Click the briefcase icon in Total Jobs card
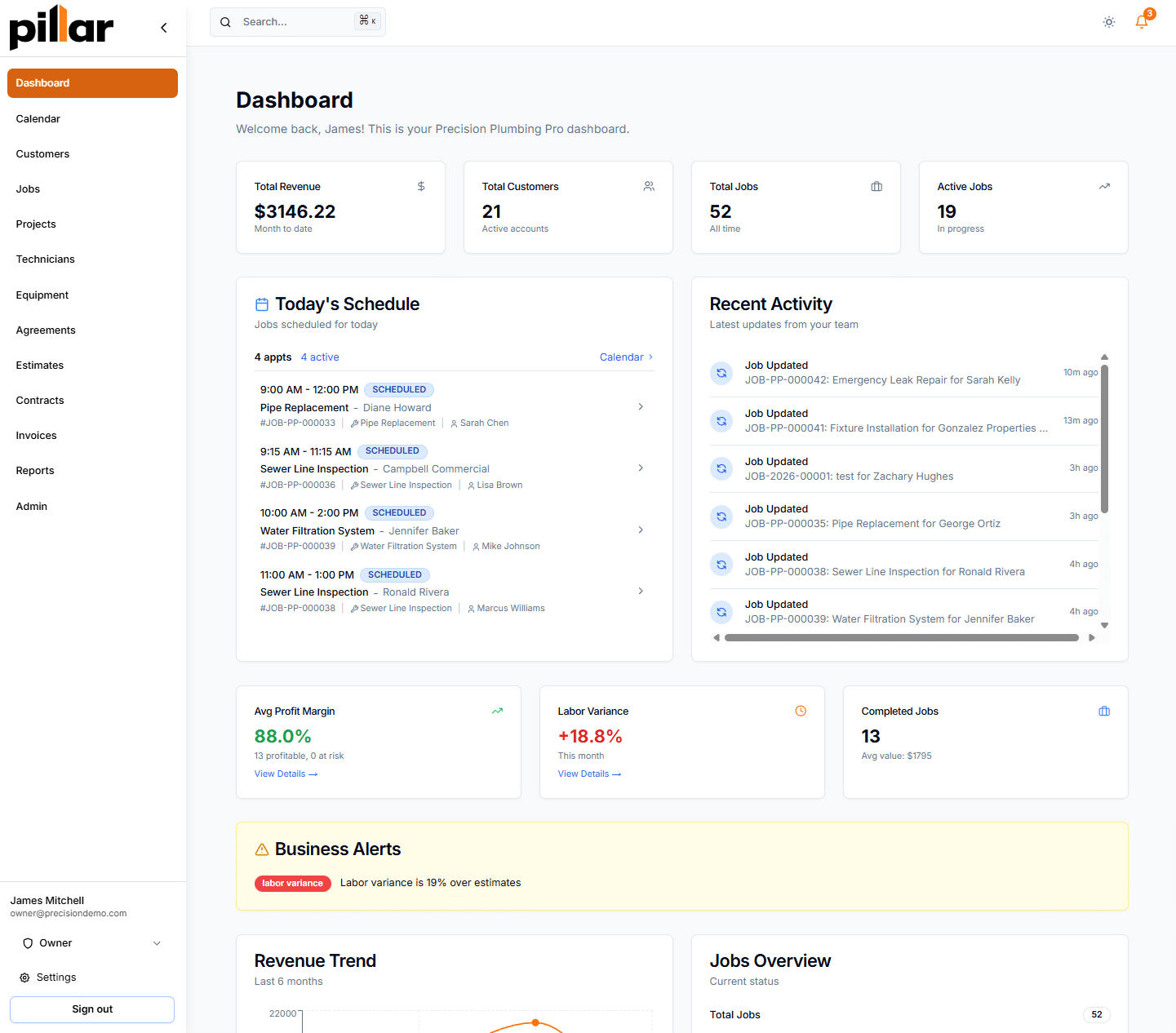 (x=876, y=186)
